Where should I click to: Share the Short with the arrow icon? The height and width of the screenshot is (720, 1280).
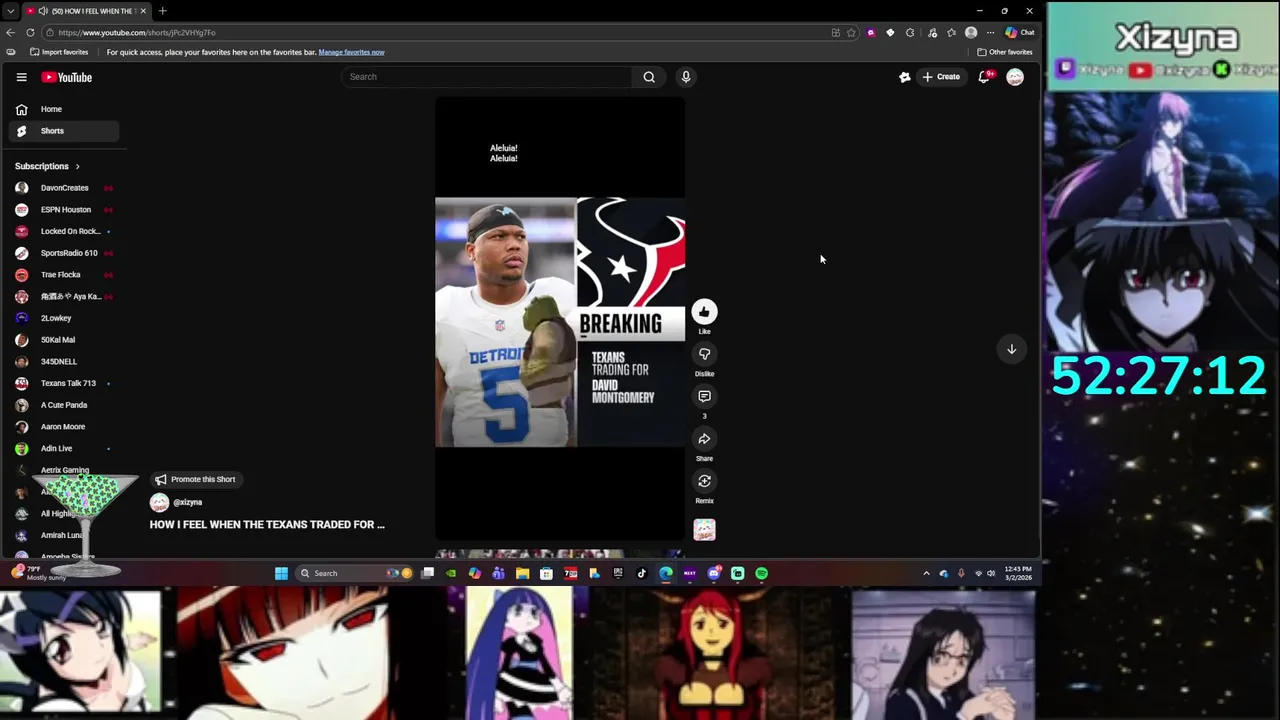[x=704, y=439]
